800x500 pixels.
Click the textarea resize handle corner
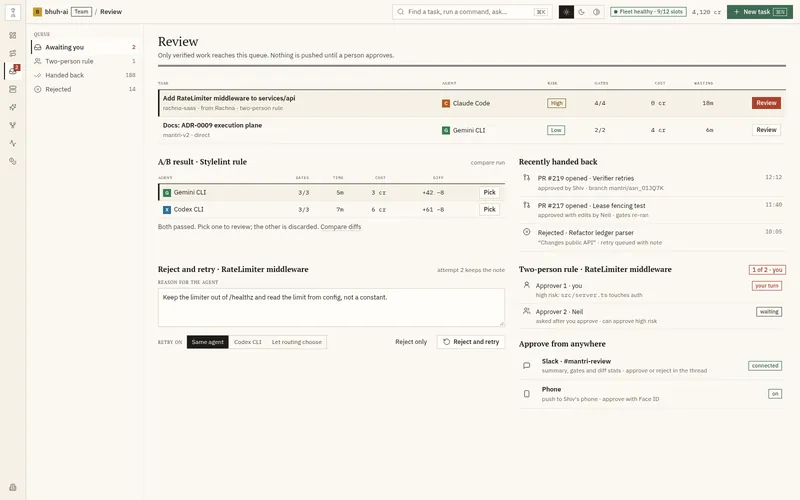pos(502,323)
